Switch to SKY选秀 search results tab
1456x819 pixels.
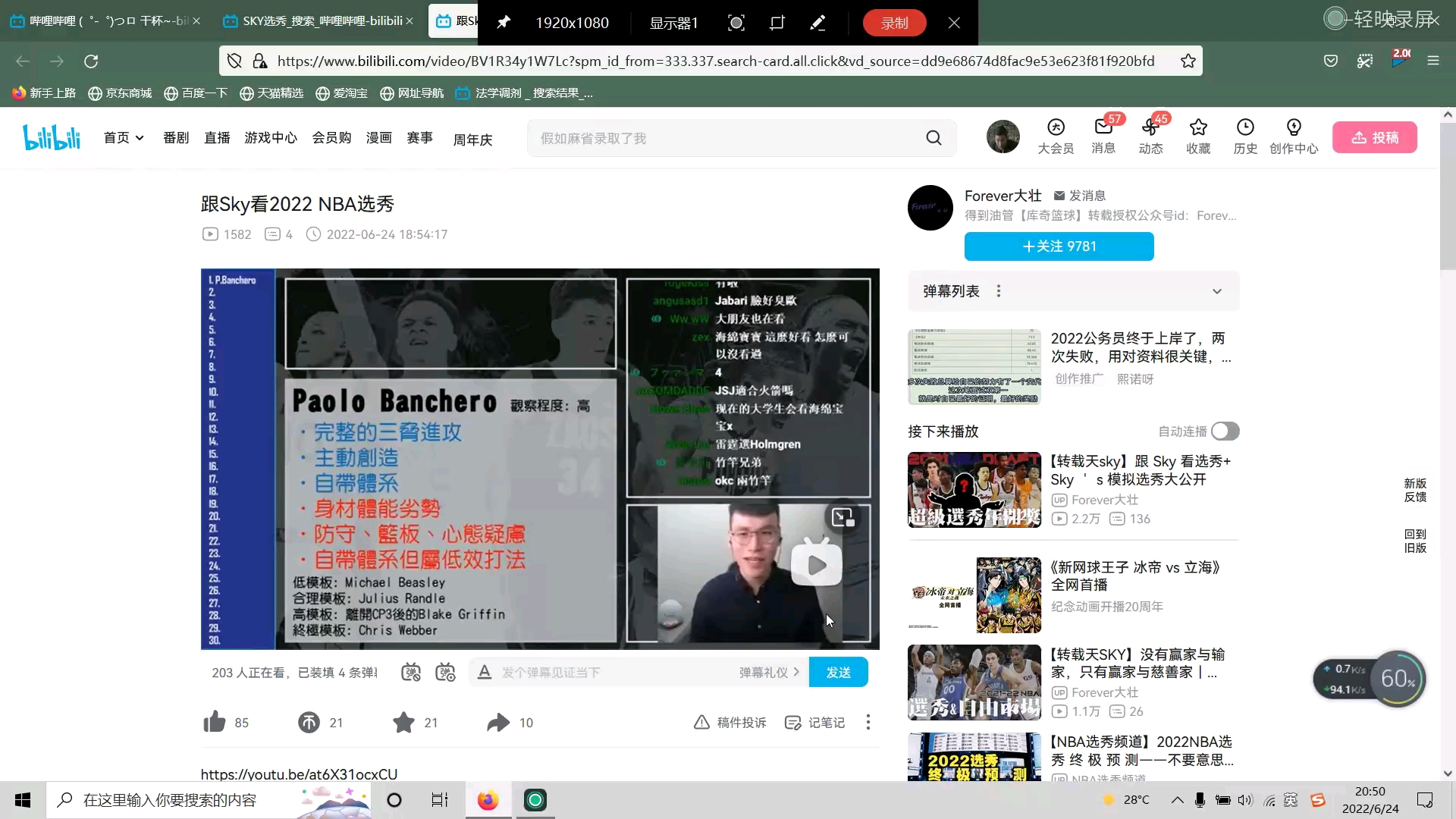coord(317,21)
